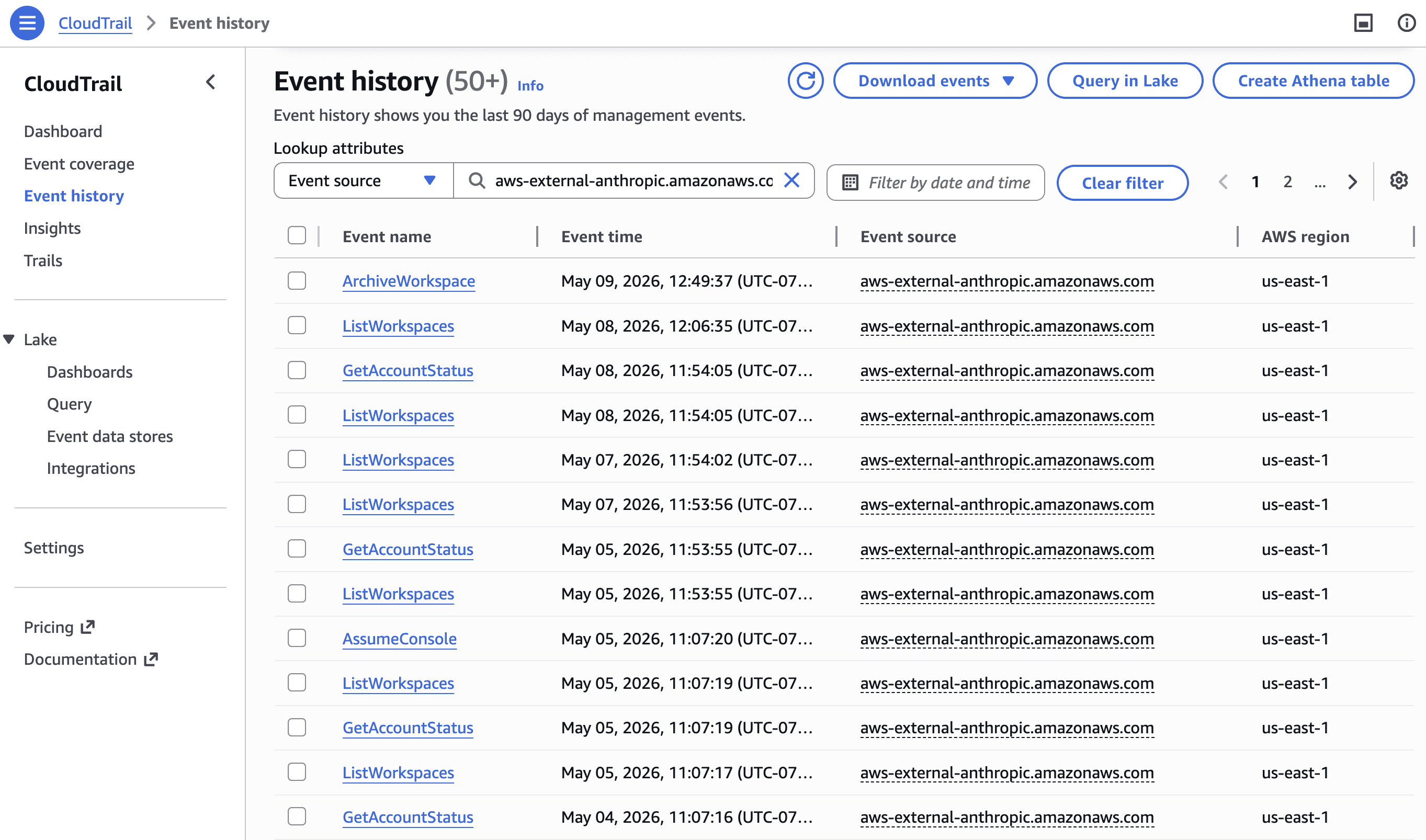Viewport: 1426px width, 840px height.
Task: Go to next page of events
Action: pos(1352,181)
